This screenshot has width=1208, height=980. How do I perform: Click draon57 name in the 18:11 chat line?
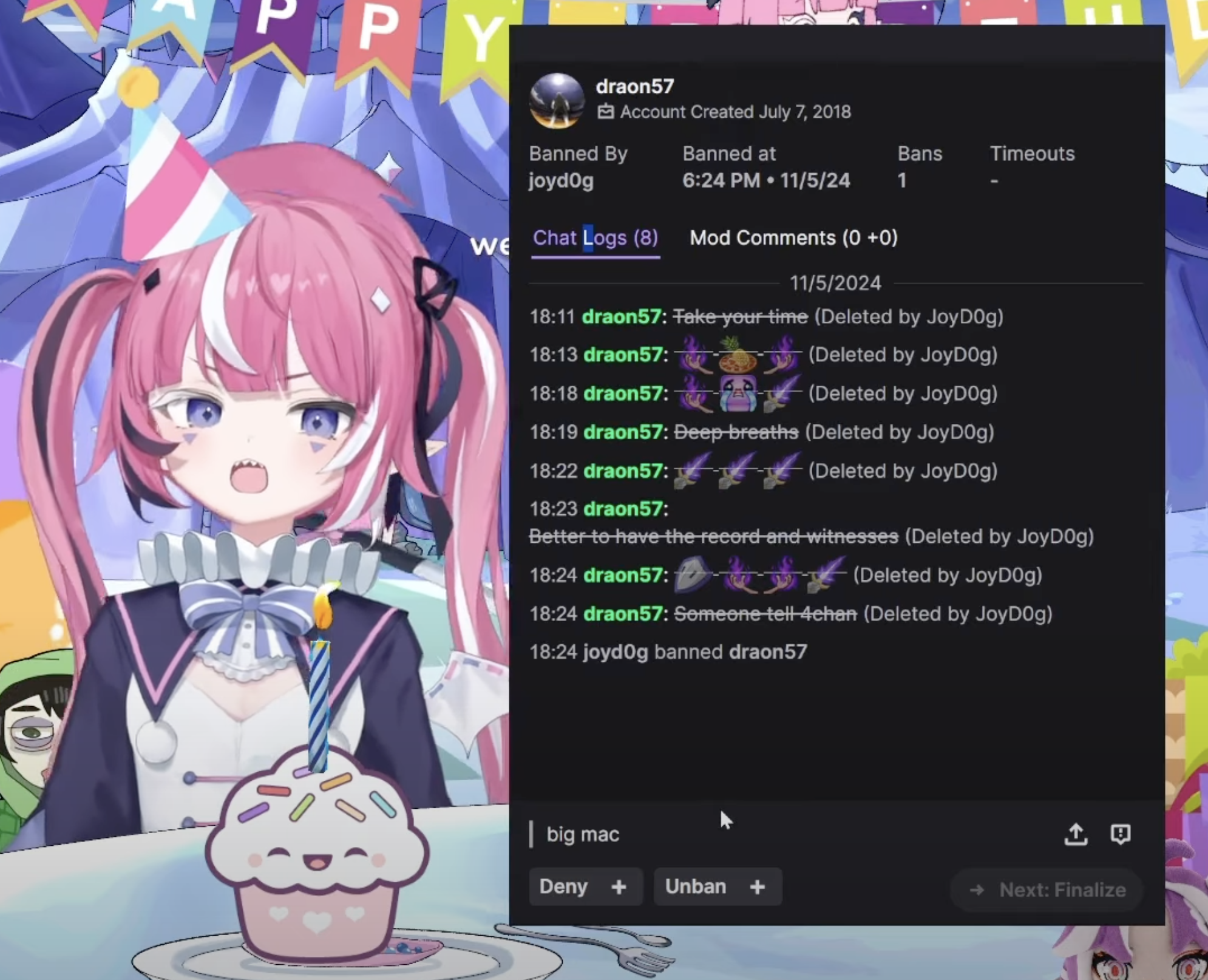[621, 316]
